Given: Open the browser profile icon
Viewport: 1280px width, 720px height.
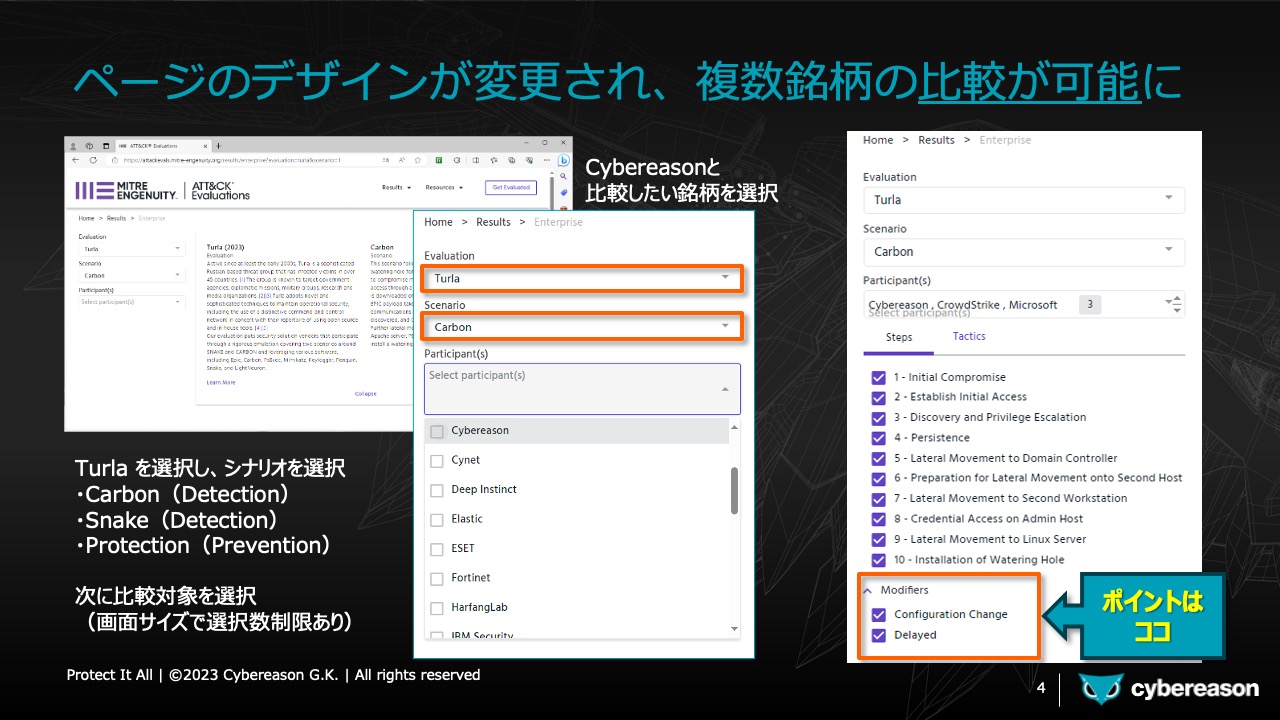Looking at the screenshot, I should tap(73, 146).
